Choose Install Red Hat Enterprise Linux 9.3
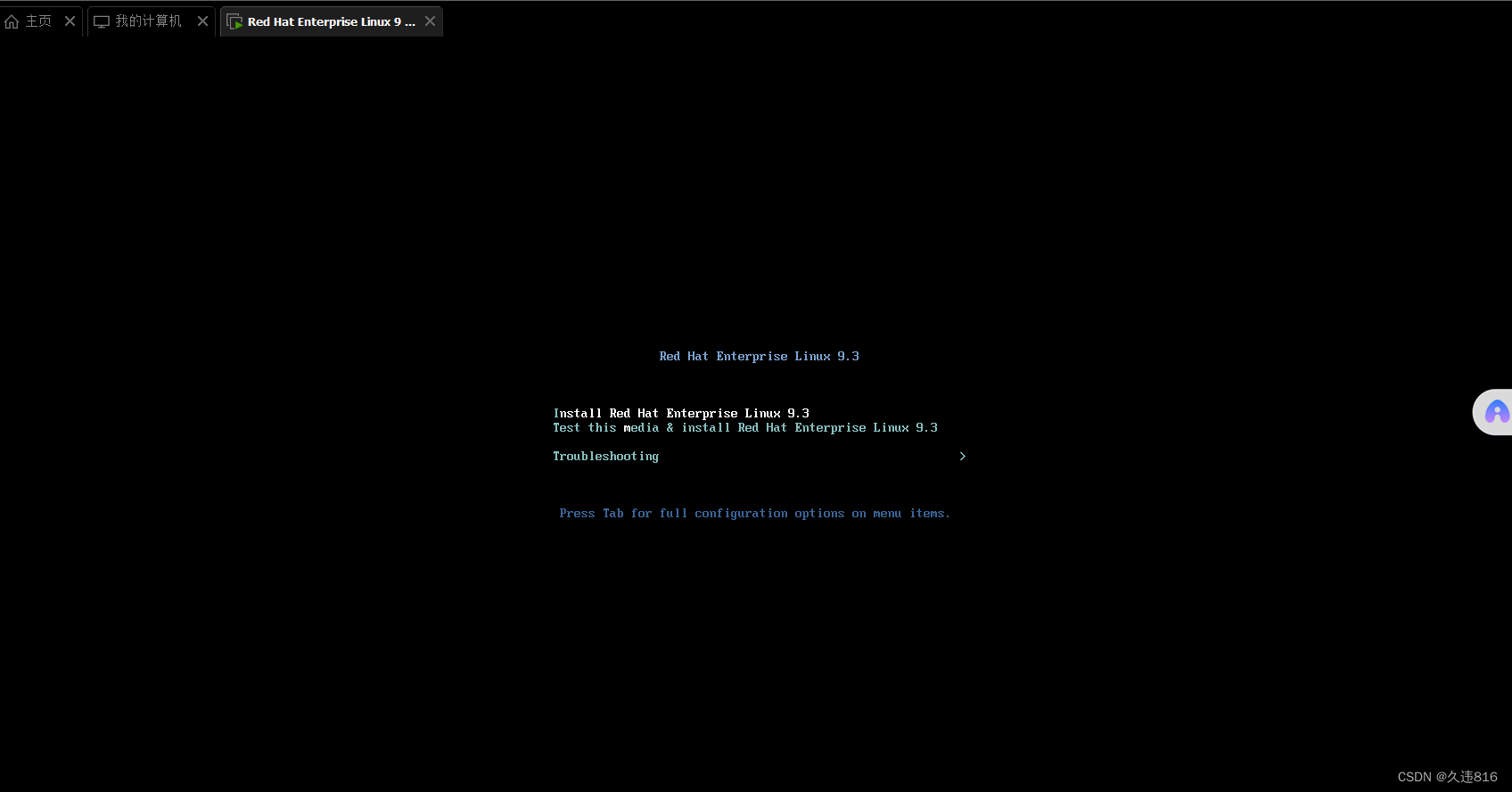The width and height of the screenshot is (1512, 792). (681, 413)
